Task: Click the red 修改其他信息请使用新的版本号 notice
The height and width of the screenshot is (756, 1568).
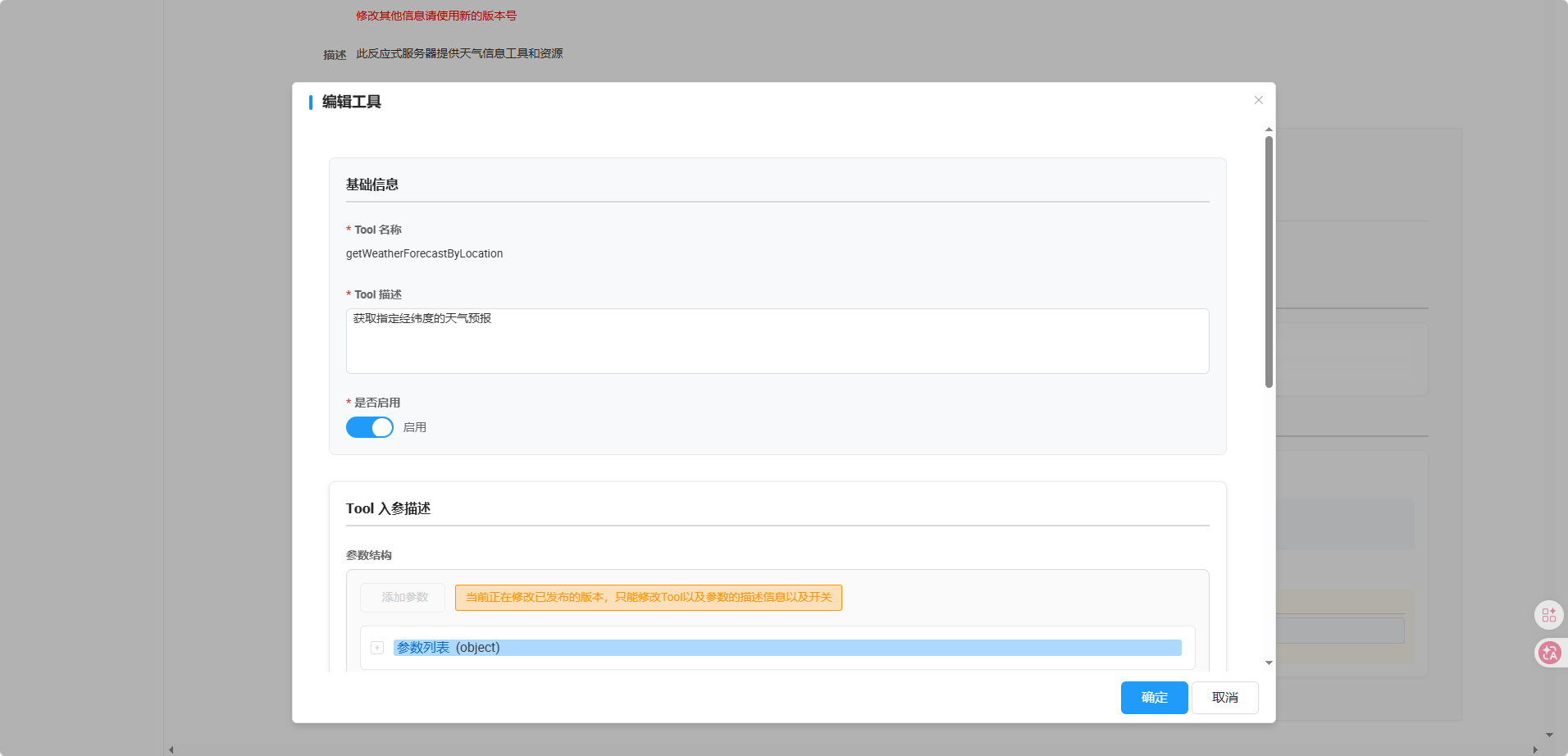Action: coord(436,16)
